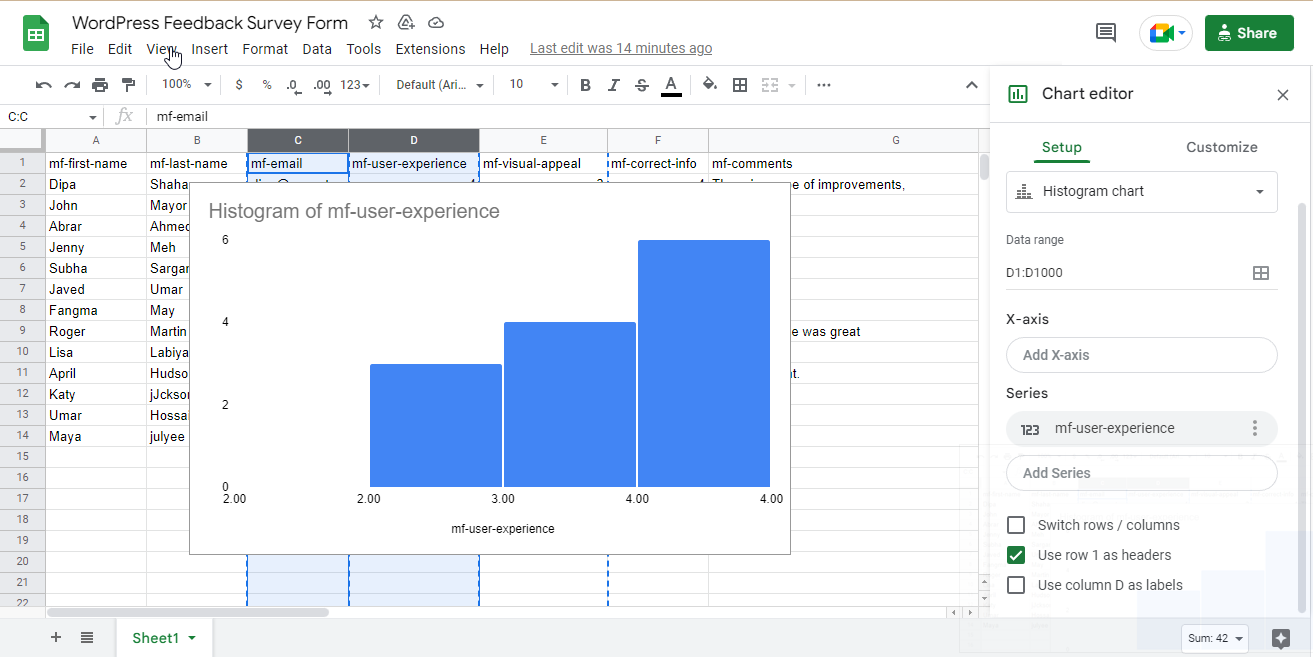Click the WordPress Feedback Survey Form title
This screenshot has height=657, width=1313.
[210, 23]
